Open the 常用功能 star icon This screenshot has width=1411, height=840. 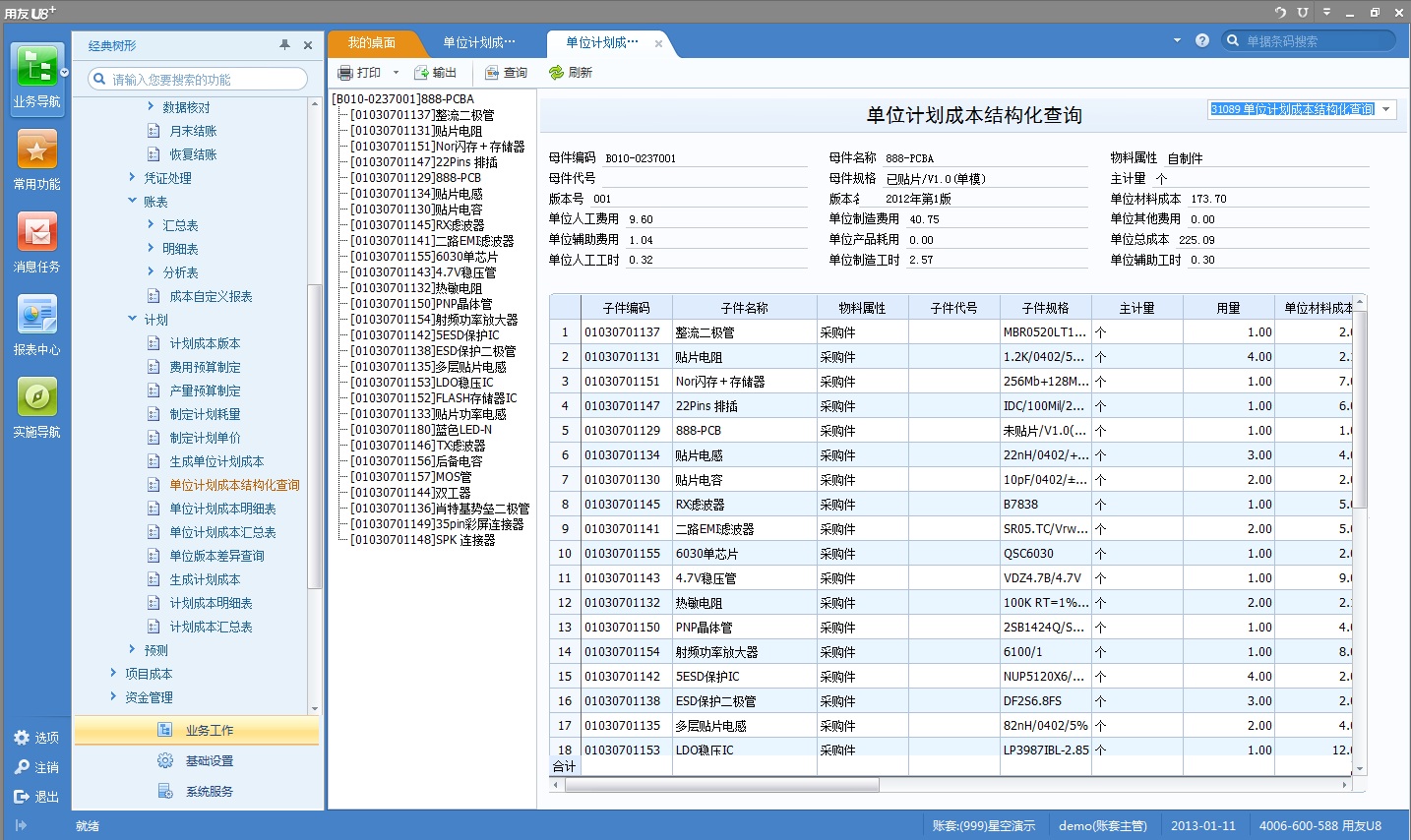(x=37, y=150)
